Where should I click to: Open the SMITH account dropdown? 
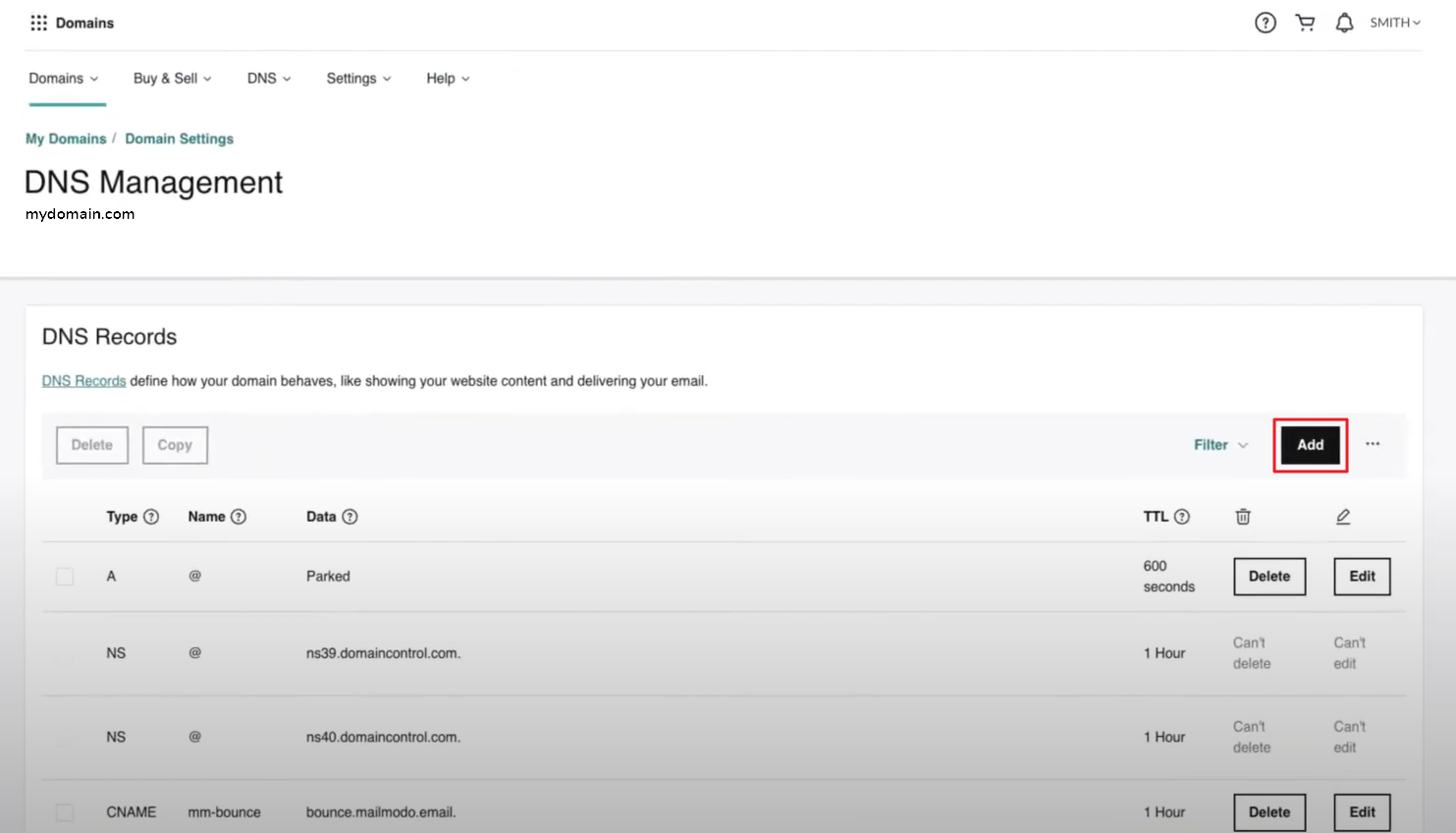[1394, 23]
